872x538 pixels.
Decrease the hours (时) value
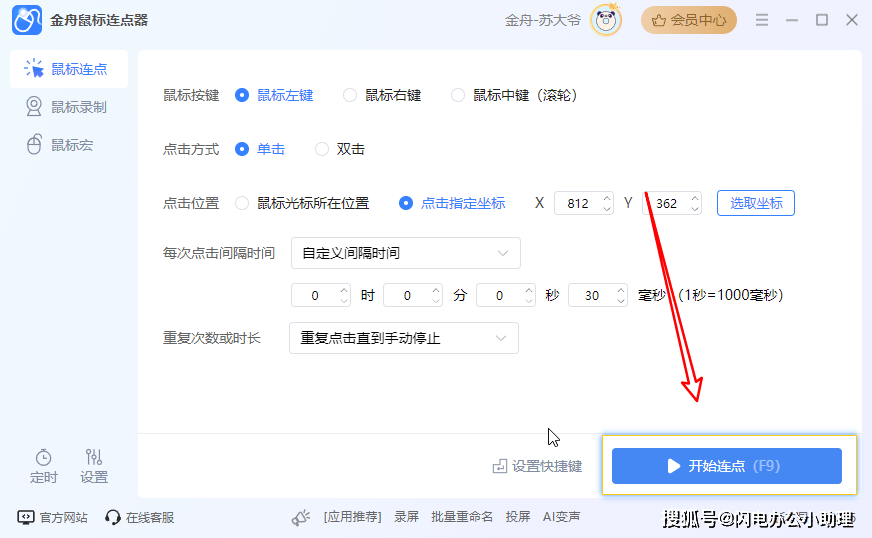[344, 301]
